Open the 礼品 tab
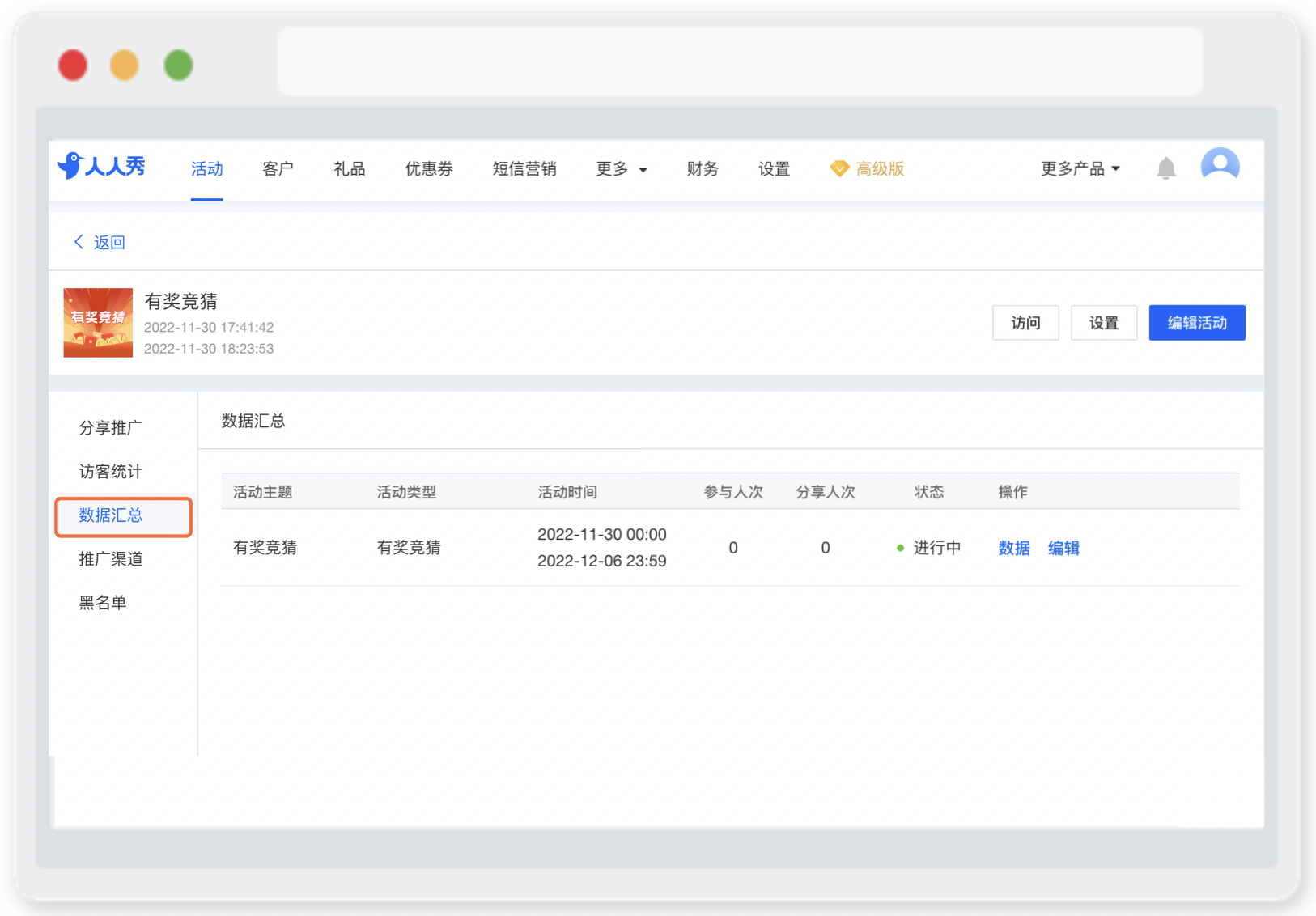The width and height of the screenshot is (1316, 916). [x=350, y=168]
